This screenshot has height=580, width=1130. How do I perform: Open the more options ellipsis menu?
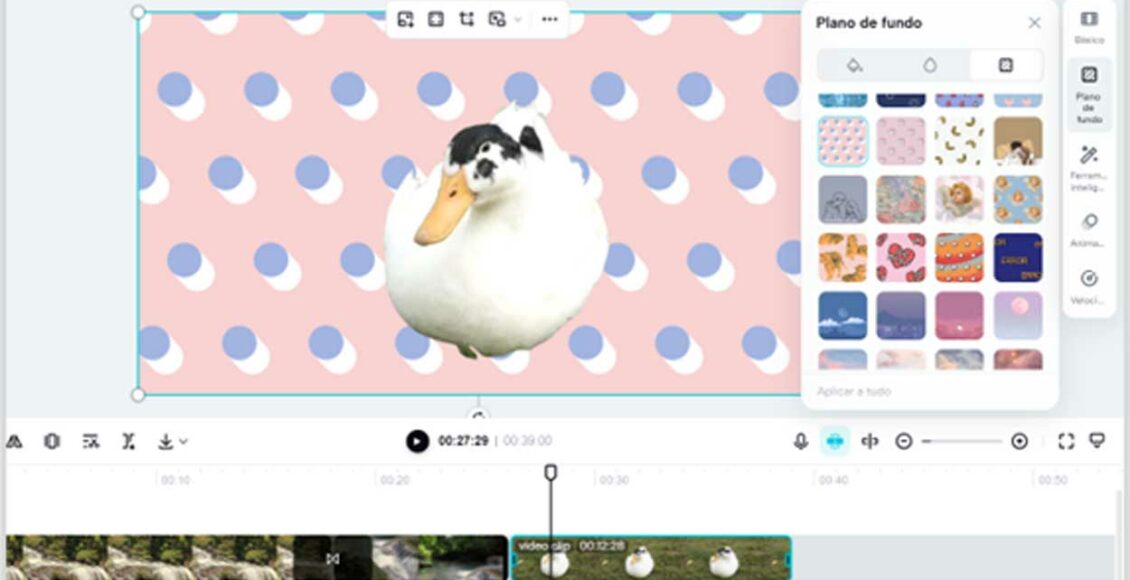[x=549, y=19]
